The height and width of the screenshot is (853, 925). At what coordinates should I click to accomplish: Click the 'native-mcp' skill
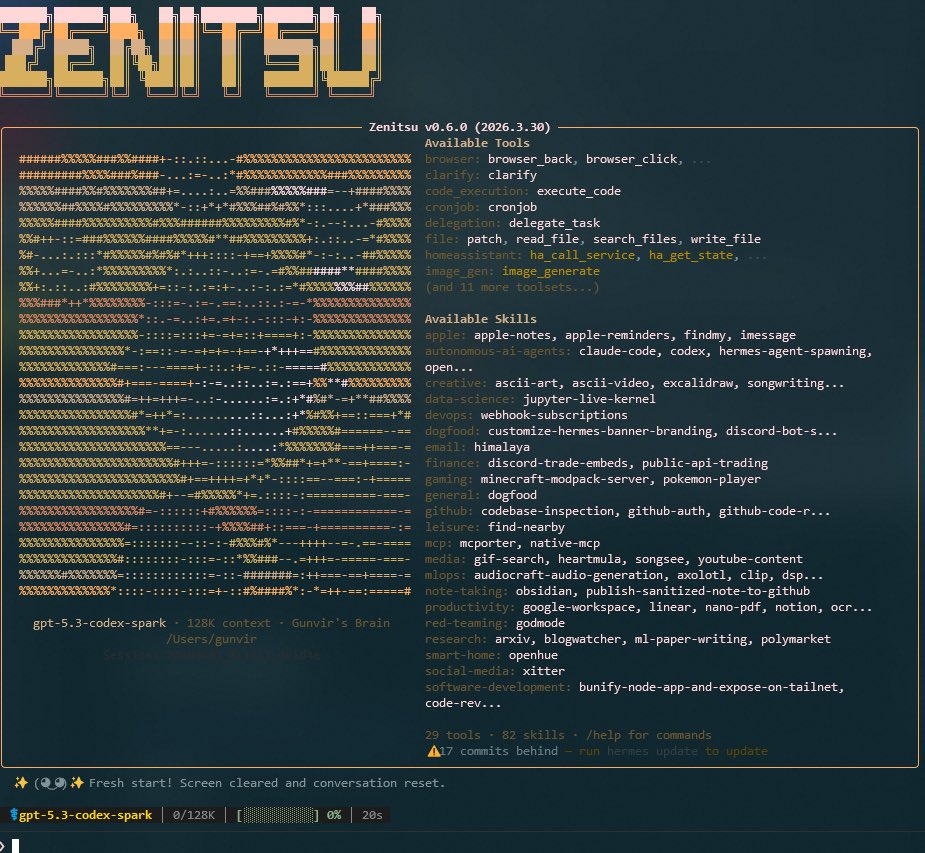pos(565,543)
